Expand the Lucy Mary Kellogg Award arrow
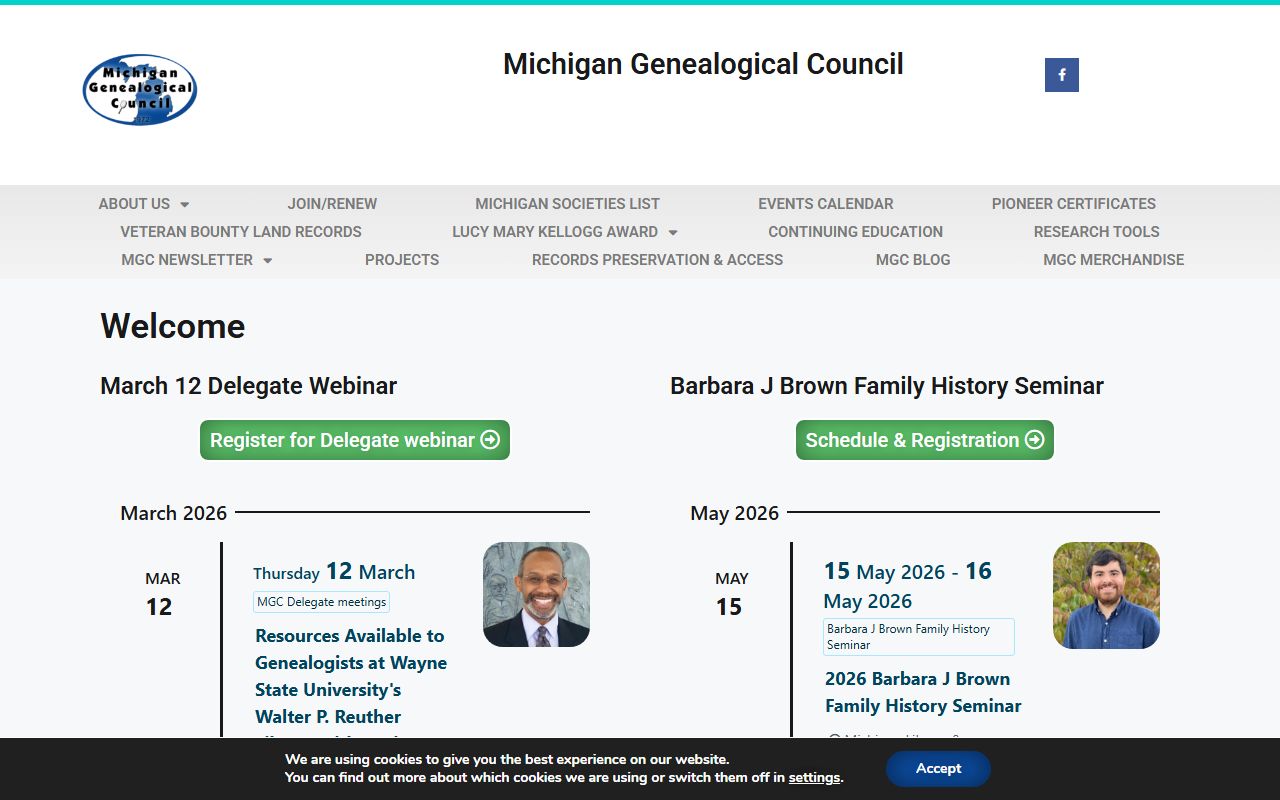Screen dimensions: 1280x800 pyautogui.click(x=673, y=232)
